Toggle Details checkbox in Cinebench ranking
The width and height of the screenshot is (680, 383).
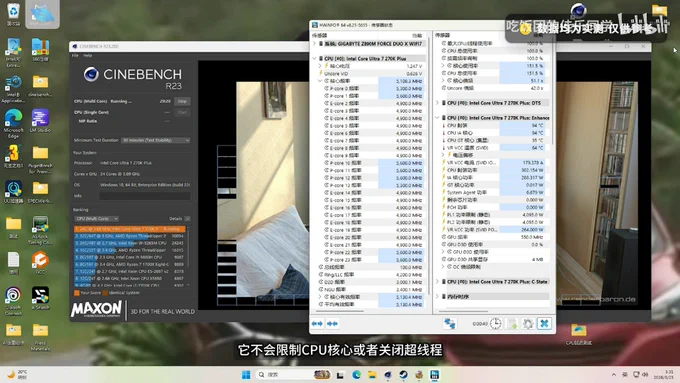point(187,219)
